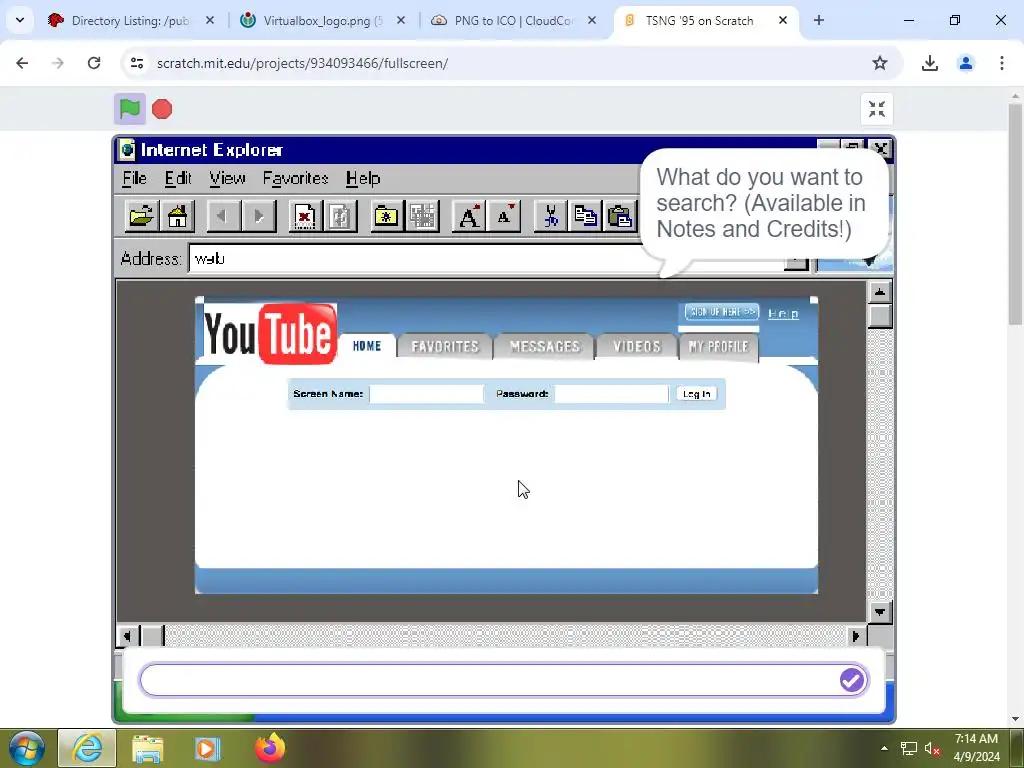The width and height of the screenshot is (1024, 768).
Task: Open Windows Explorer folder in taskbar
Action: [x=148, y=748]
